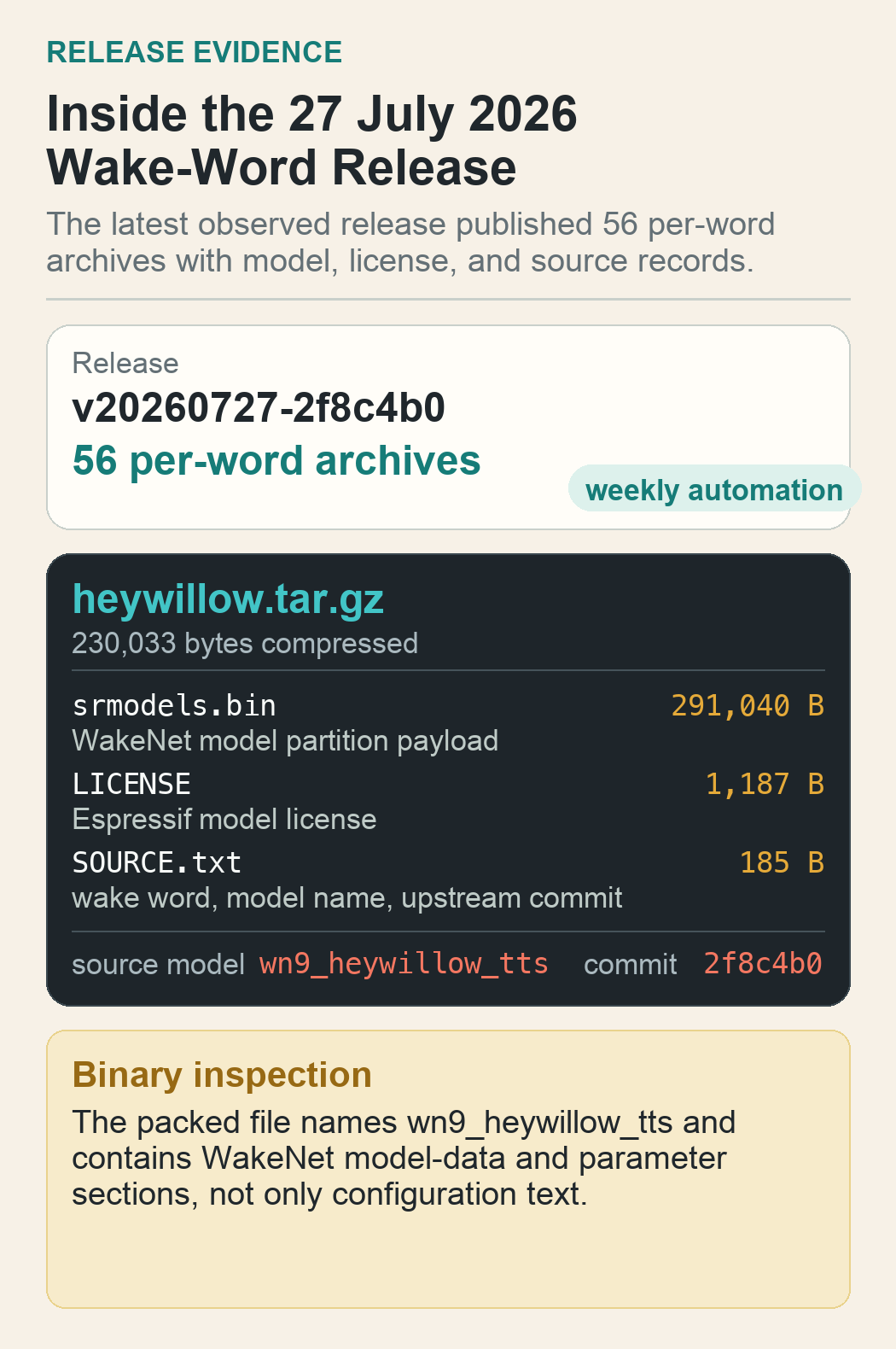
Task: Click the 185 B size value
Action: 782,862
